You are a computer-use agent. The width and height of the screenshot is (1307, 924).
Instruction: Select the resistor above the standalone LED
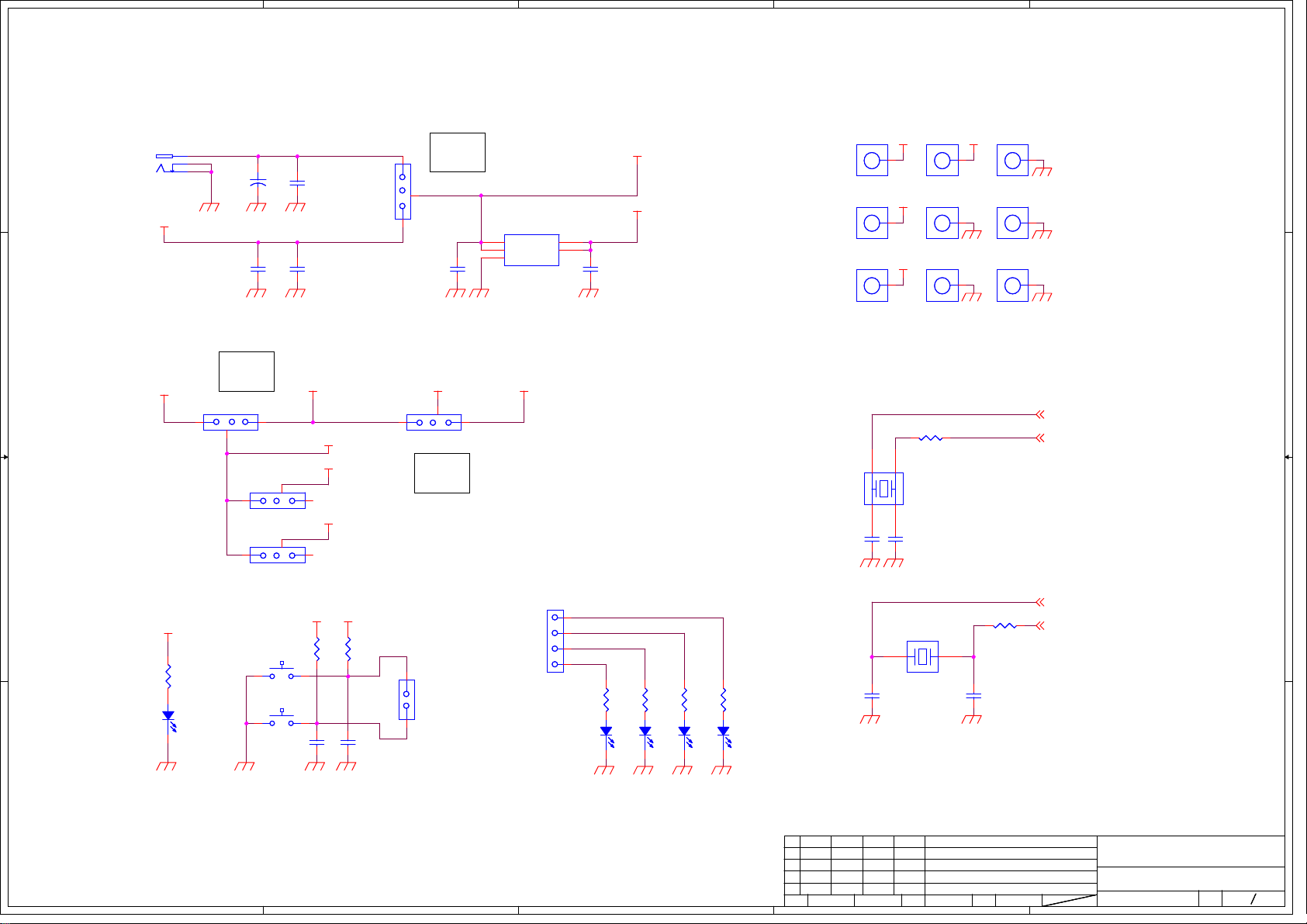pos(168,676)
